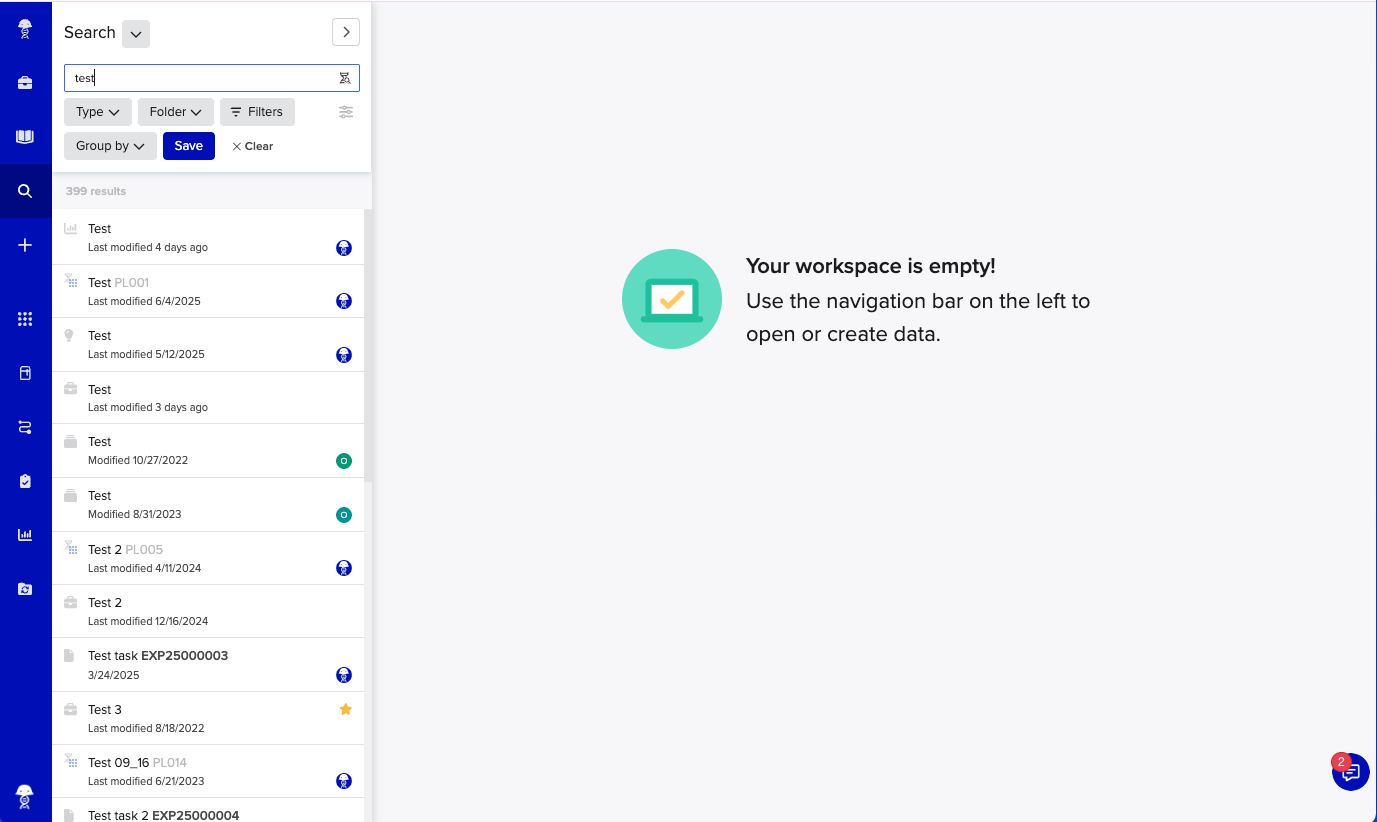The width and height of the screenshot is (1377, 822).
Task: Clear the search using Clear button
Action: coord(252,146)
